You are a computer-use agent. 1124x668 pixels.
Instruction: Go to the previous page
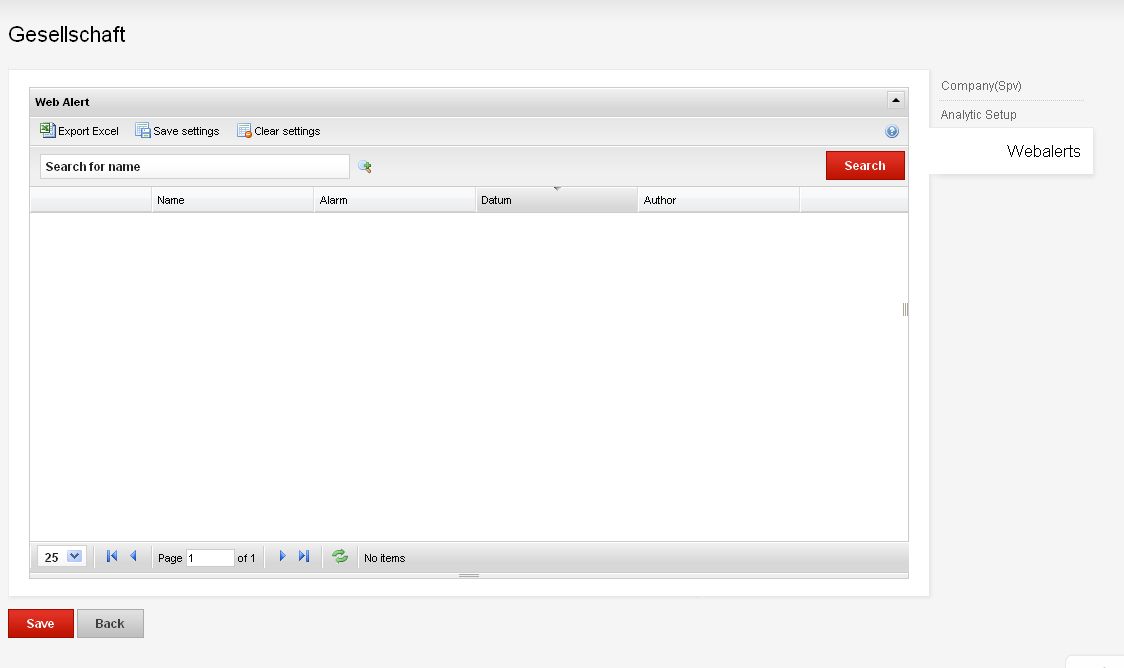click(133, 557)
